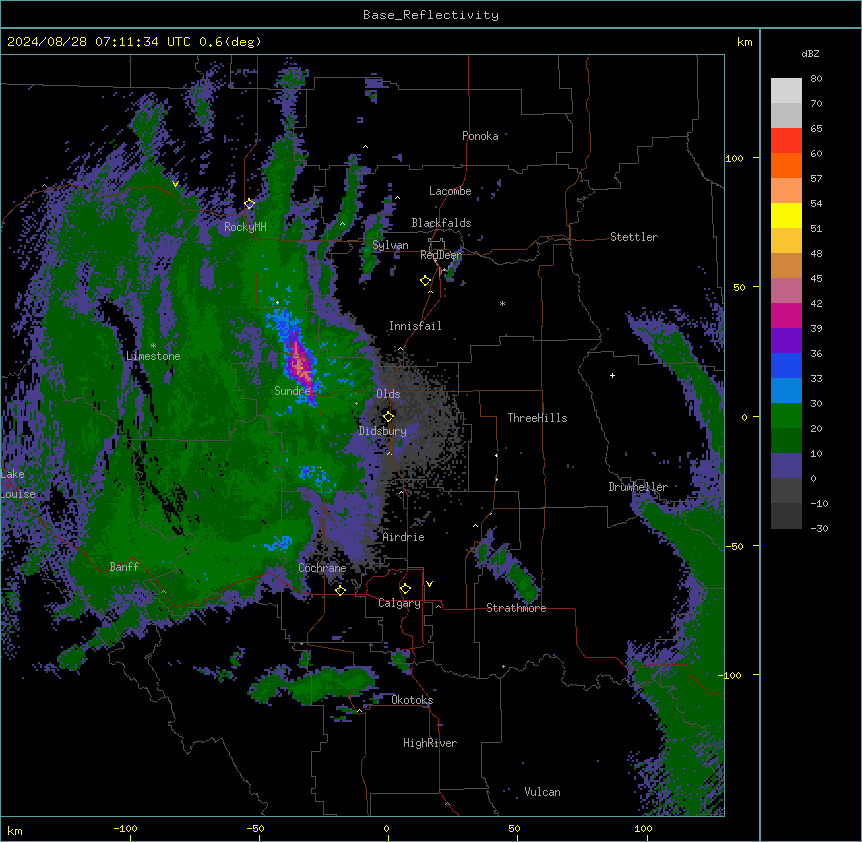Click the Strathmore label
Screen dimensions: 862x842
coord(516,608)
